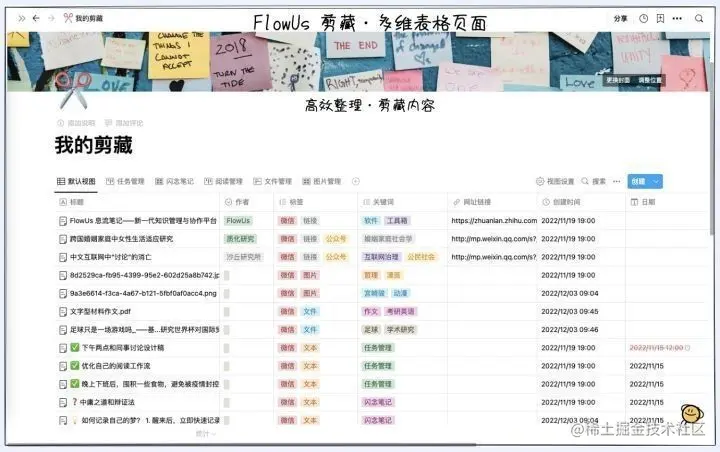Click the 互联网治理 keyword tag
The image size is (720, 452).
[381, 257]
